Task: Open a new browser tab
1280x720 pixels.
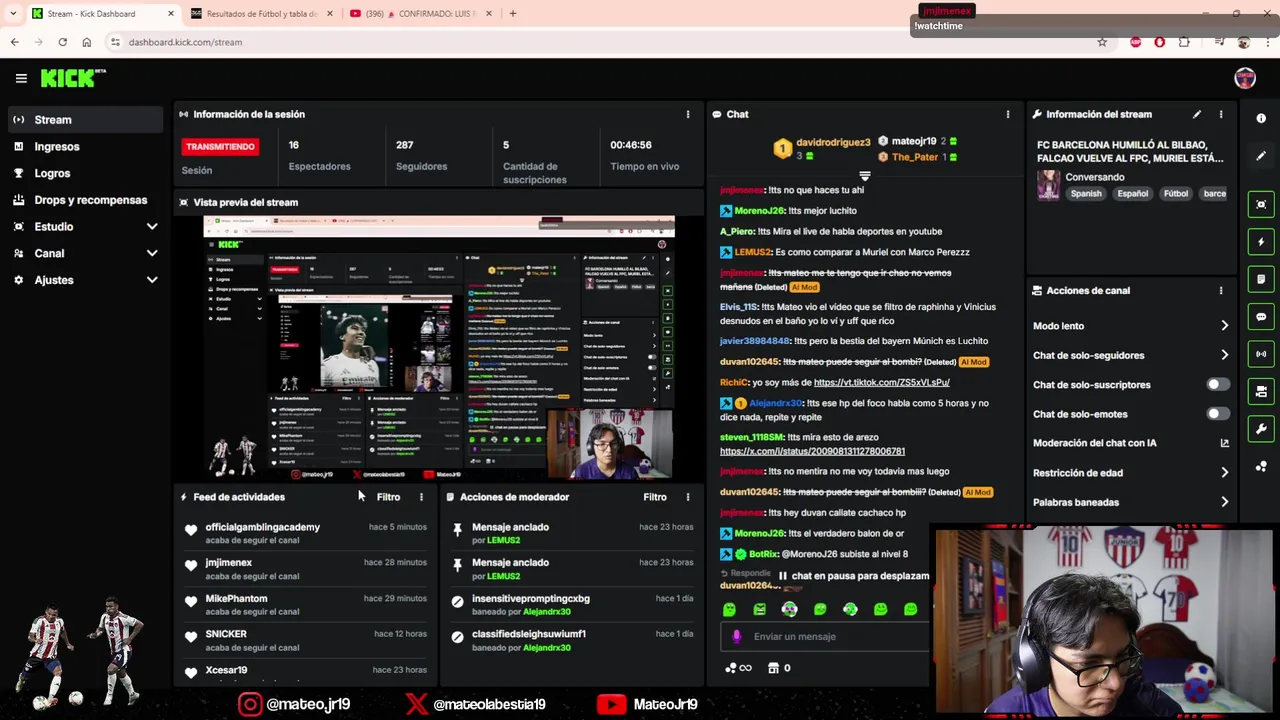Action: pyautogui.click(x=512, y=14)
